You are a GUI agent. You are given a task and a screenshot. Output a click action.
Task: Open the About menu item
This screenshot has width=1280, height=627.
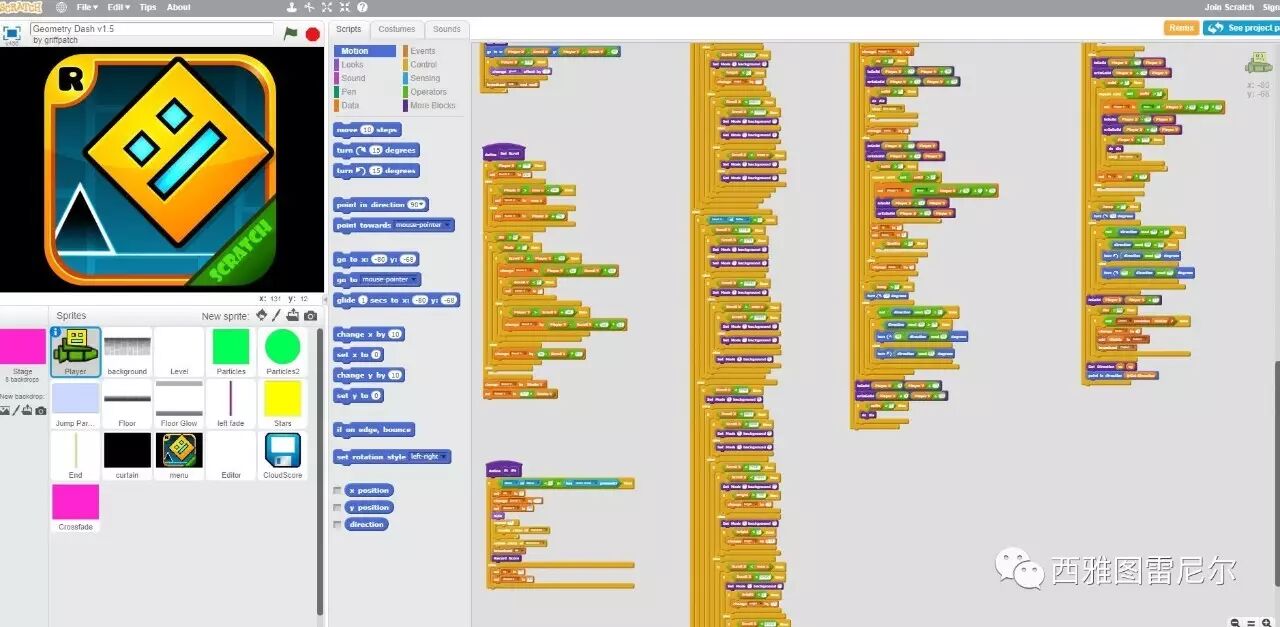(178, 7)
